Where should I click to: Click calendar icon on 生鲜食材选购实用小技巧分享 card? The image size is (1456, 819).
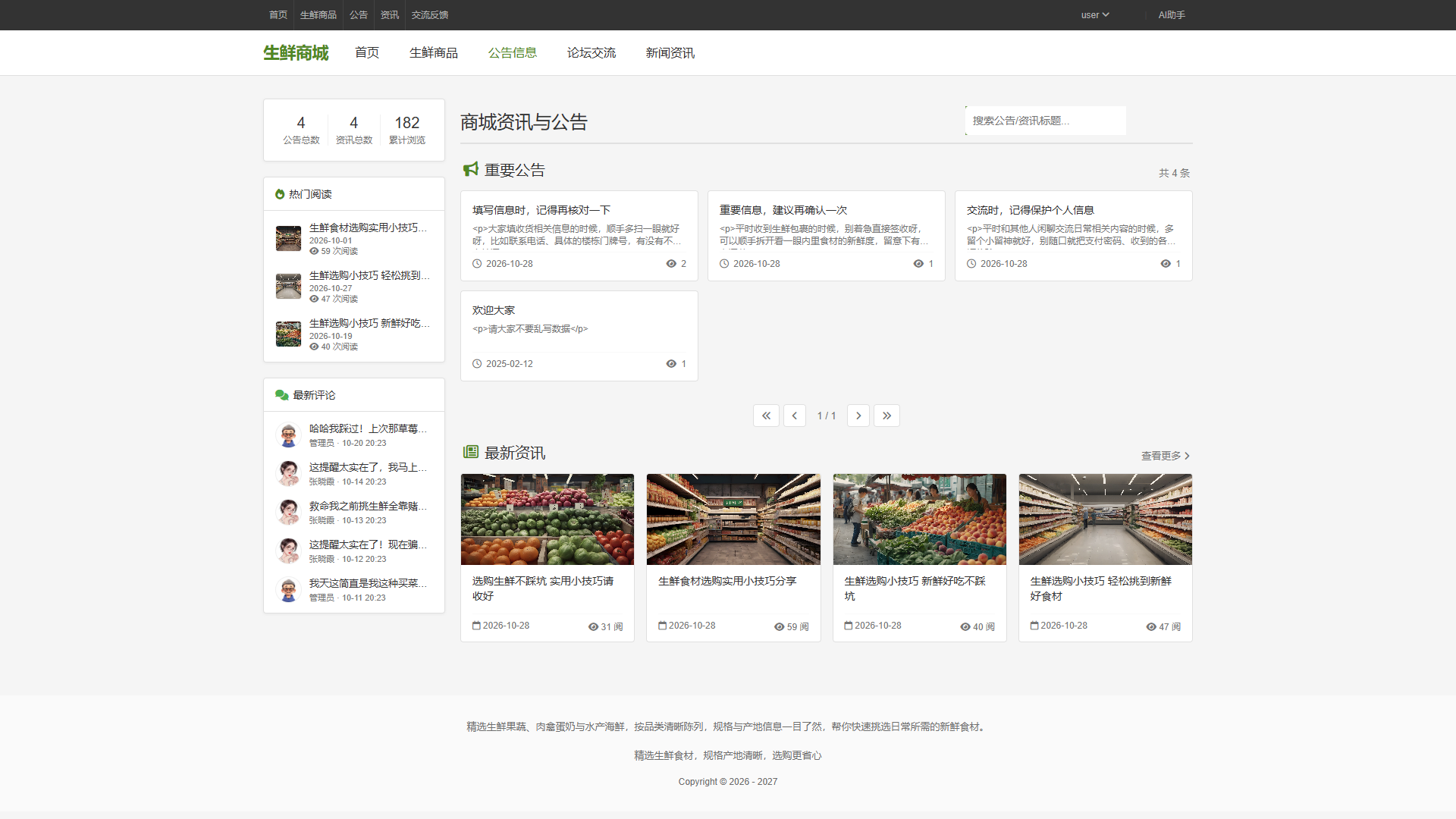662,626
